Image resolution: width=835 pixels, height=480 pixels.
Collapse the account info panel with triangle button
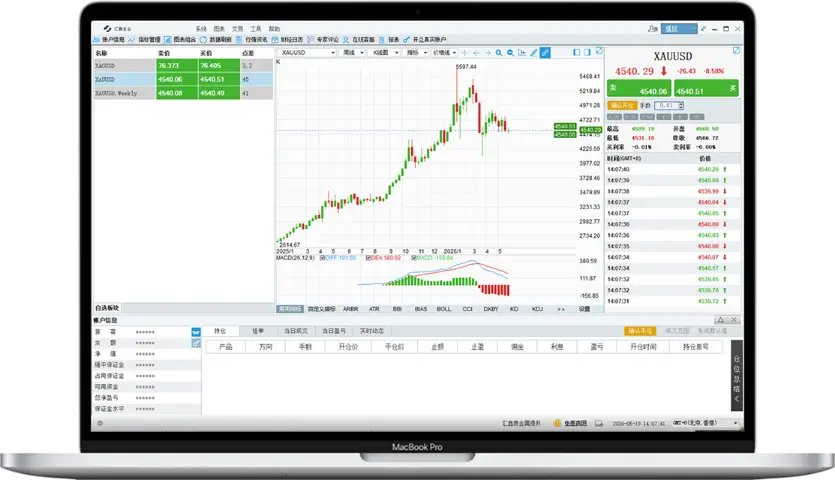coord(721,320)
